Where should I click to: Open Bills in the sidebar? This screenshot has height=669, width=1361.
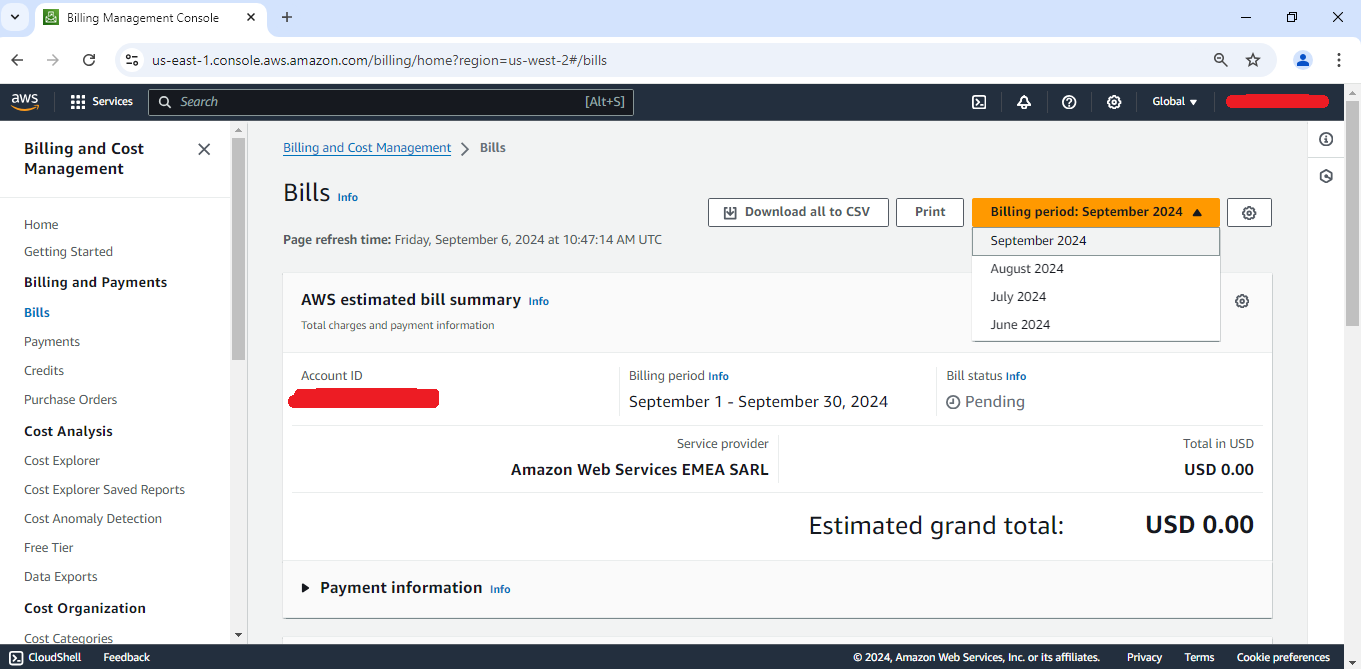(37, 313)
